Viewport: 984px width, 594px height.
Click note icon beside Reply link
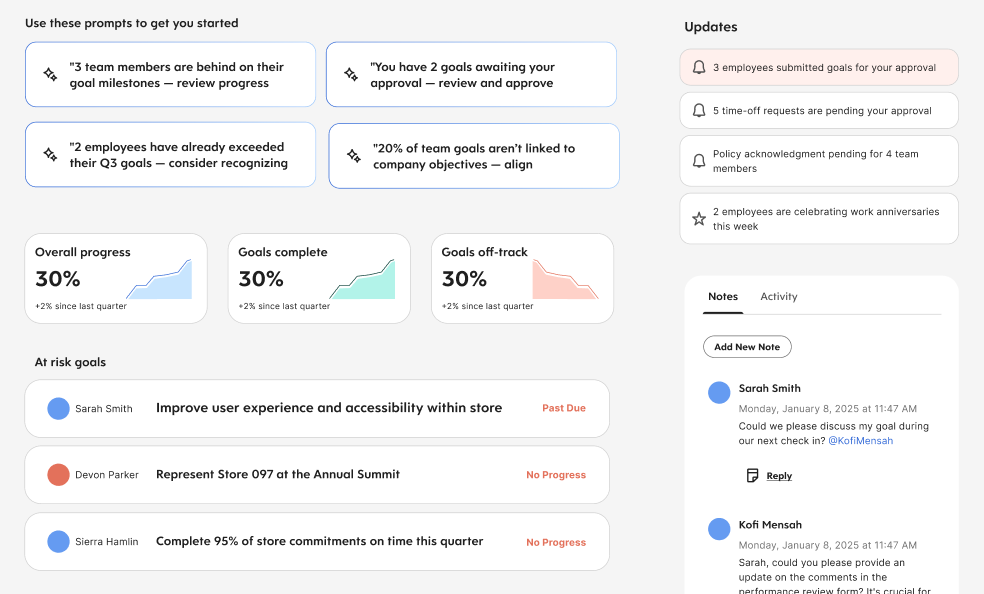point(752,475)
